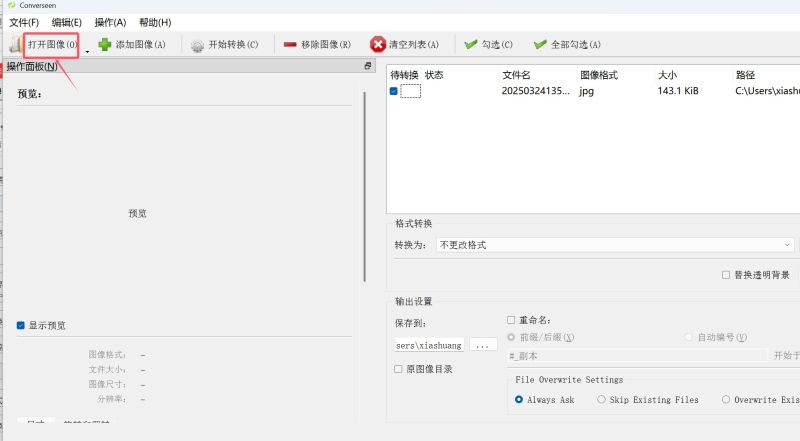Click the 勾选 checkmark icon
Image resolution: width=800 pixels, height=441 pixels.
(x=470, y=44)
